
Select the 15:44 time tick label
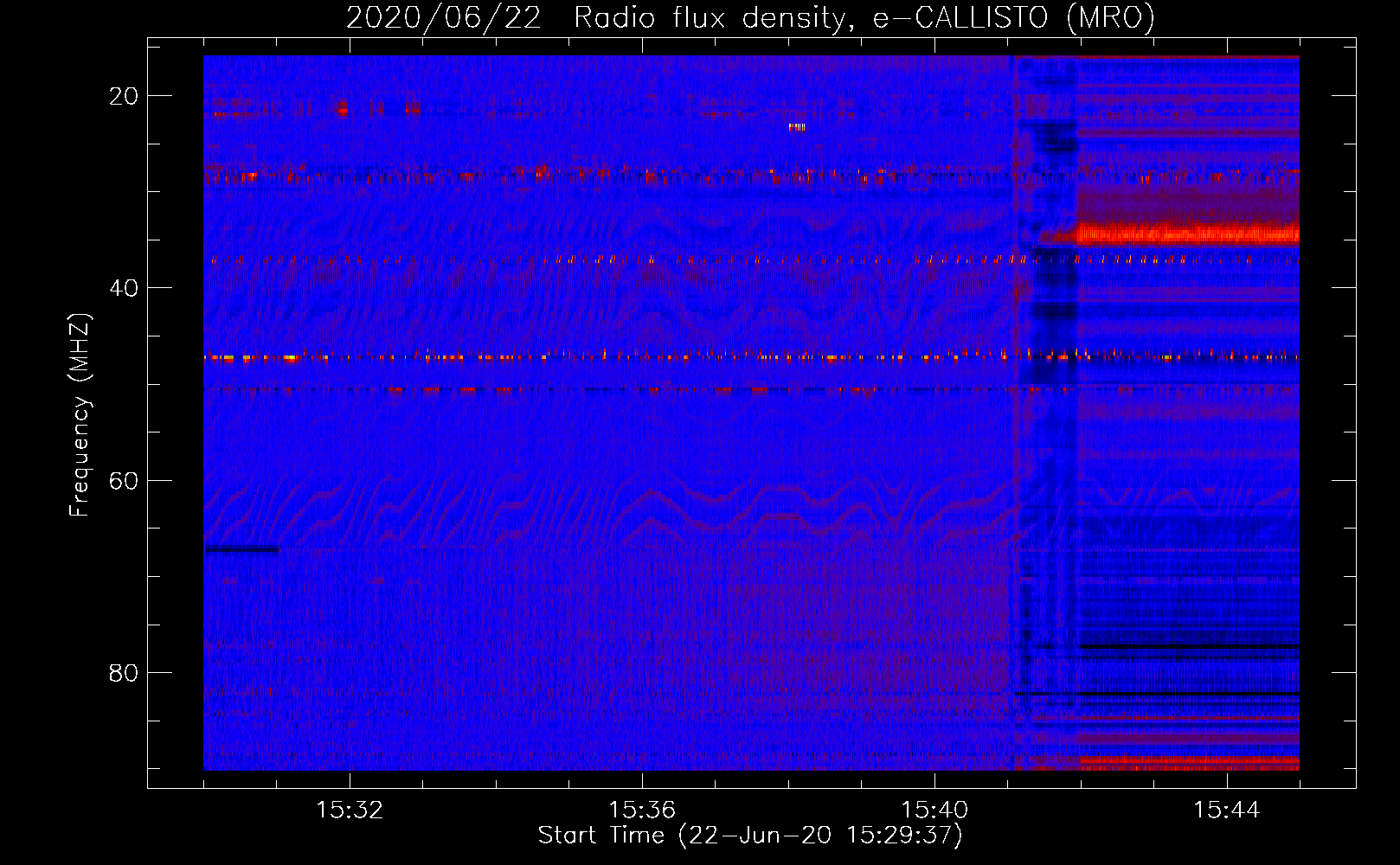[x=1227, y=811]
